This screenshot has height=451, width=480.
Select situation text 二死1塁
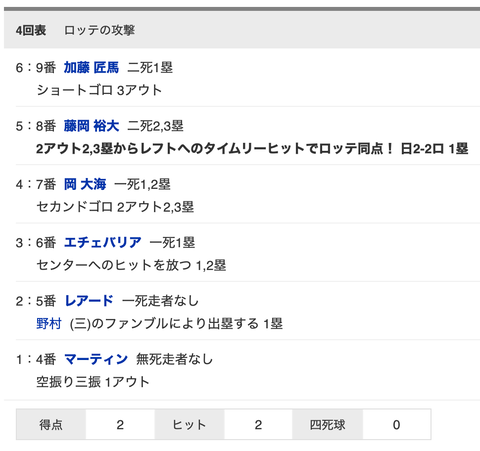(150, 68)
